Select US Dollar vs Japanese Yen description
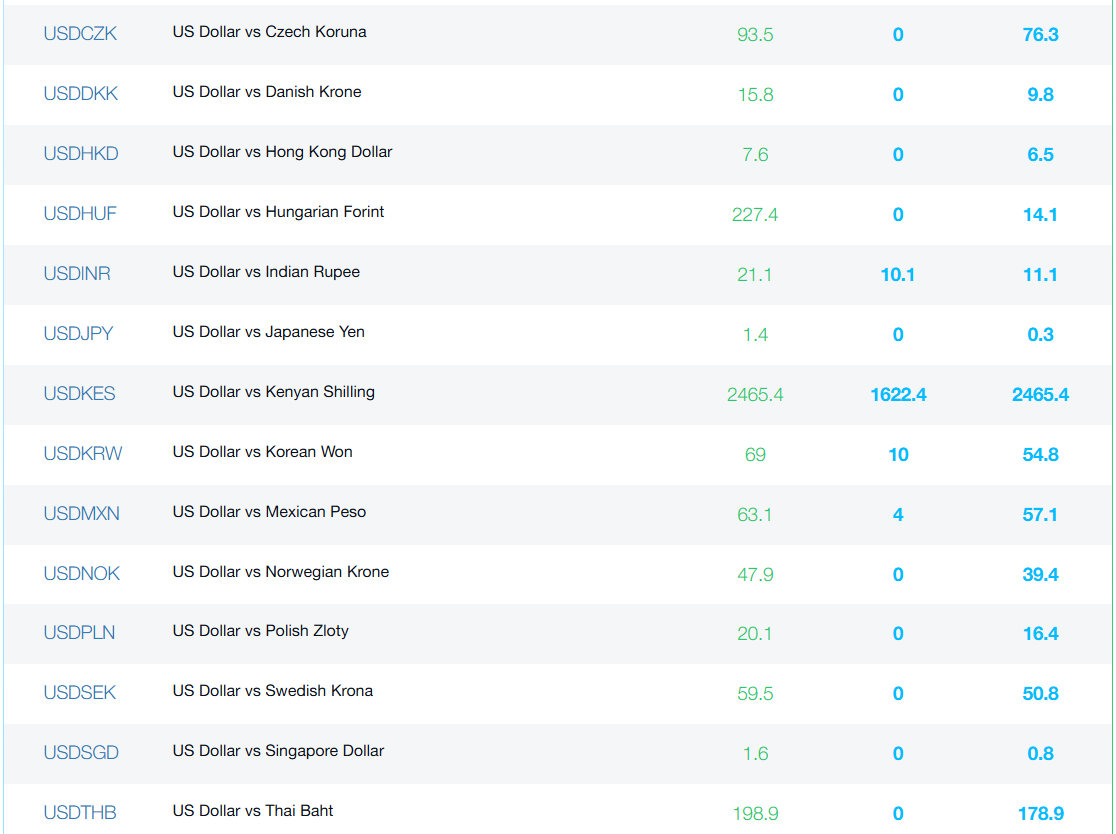 268,332
